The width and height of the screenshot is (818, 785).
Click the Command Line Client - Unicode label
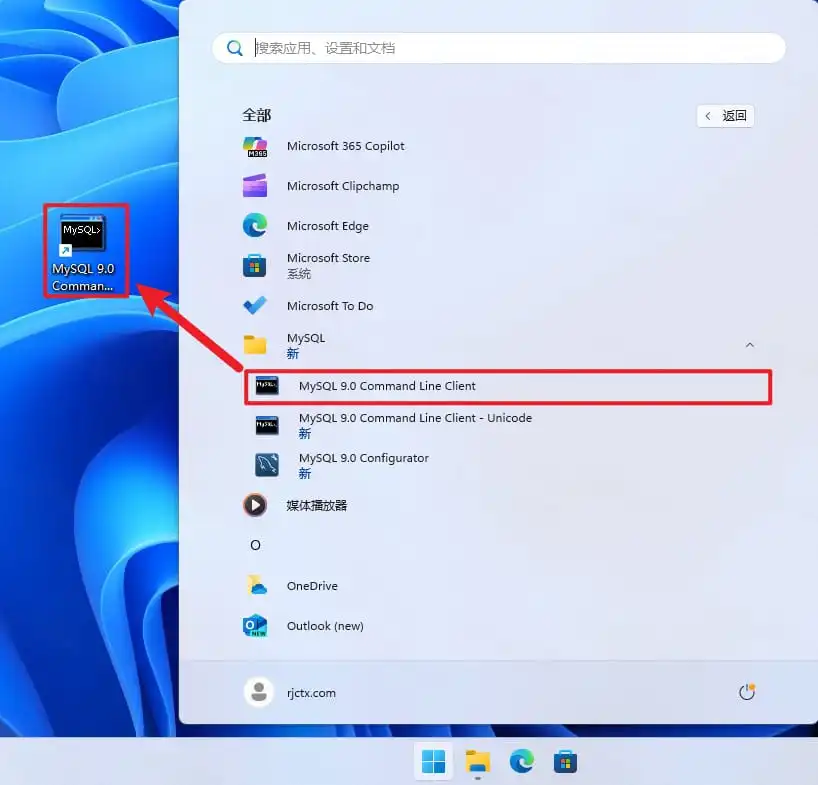point(415,418)
